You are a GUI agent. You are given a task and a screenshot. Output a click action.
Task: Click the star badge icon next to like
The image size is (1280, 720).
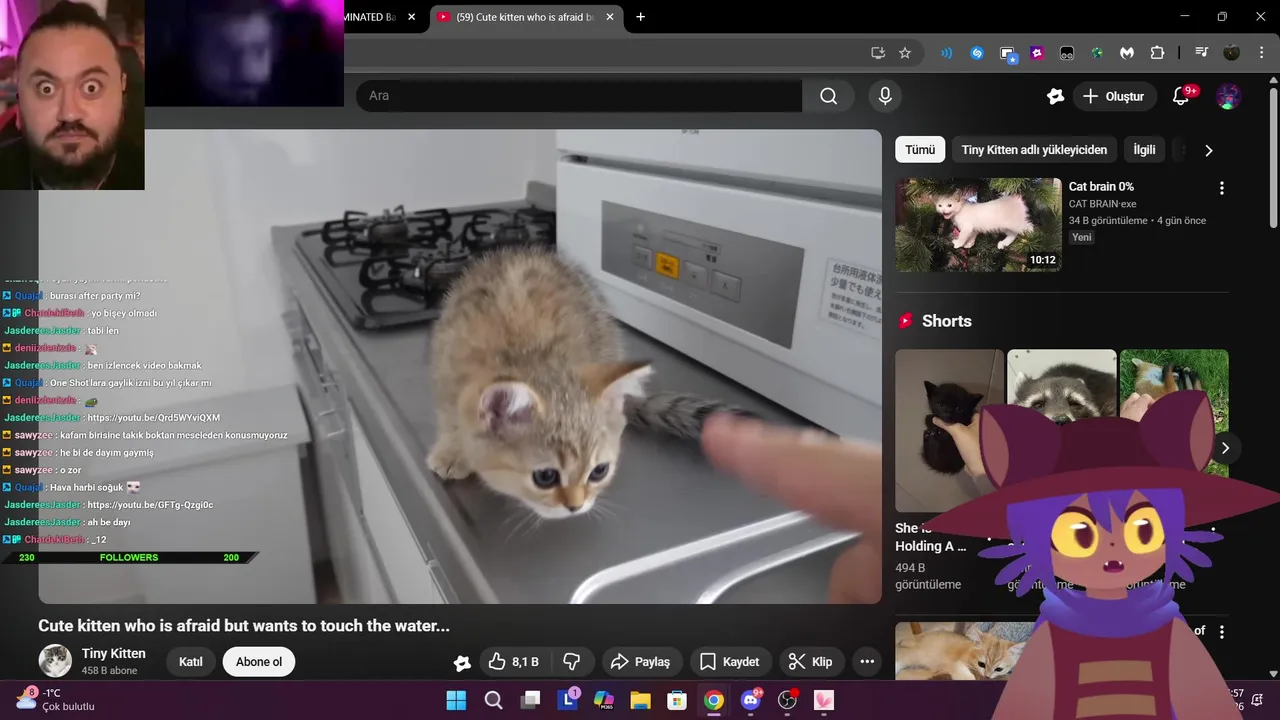click(462, 662)
